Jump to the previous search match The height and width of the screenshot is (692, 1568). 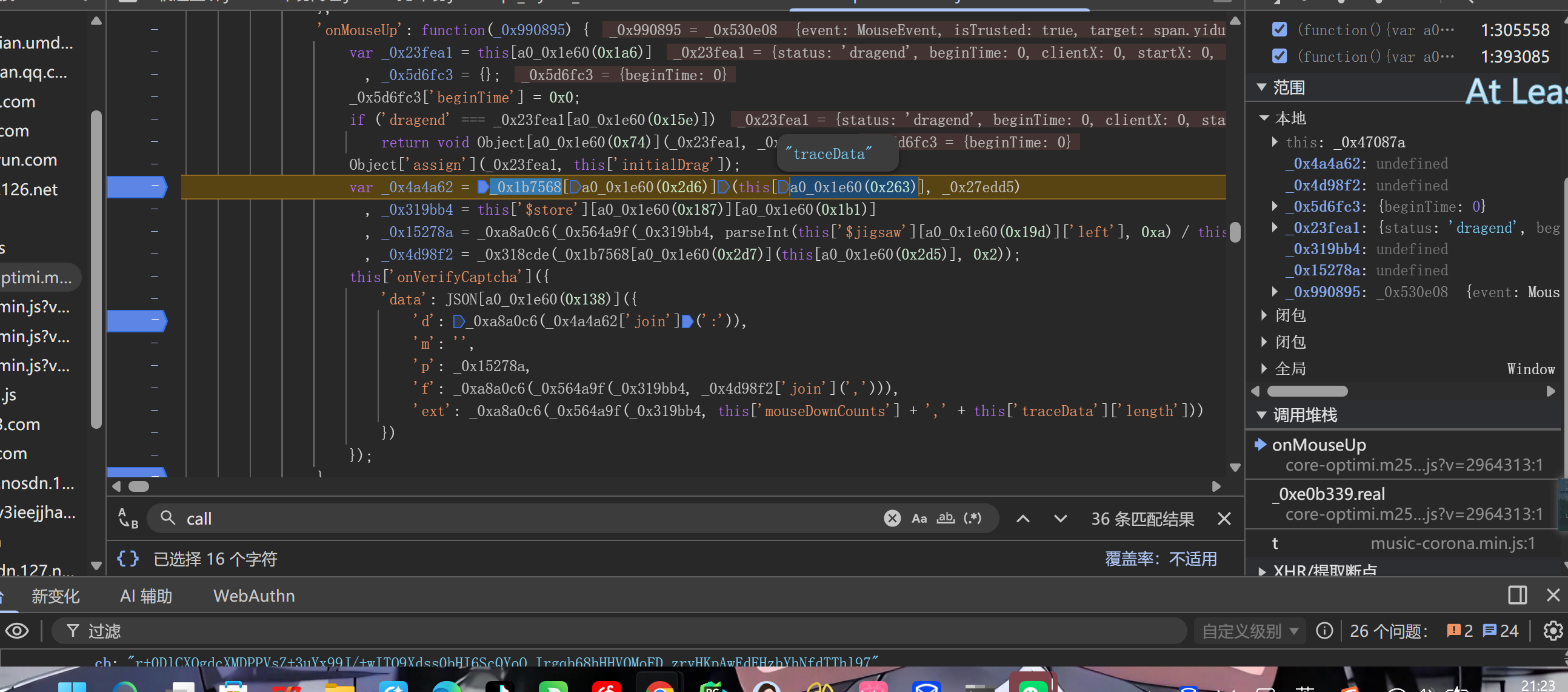tap(1023, 519)
